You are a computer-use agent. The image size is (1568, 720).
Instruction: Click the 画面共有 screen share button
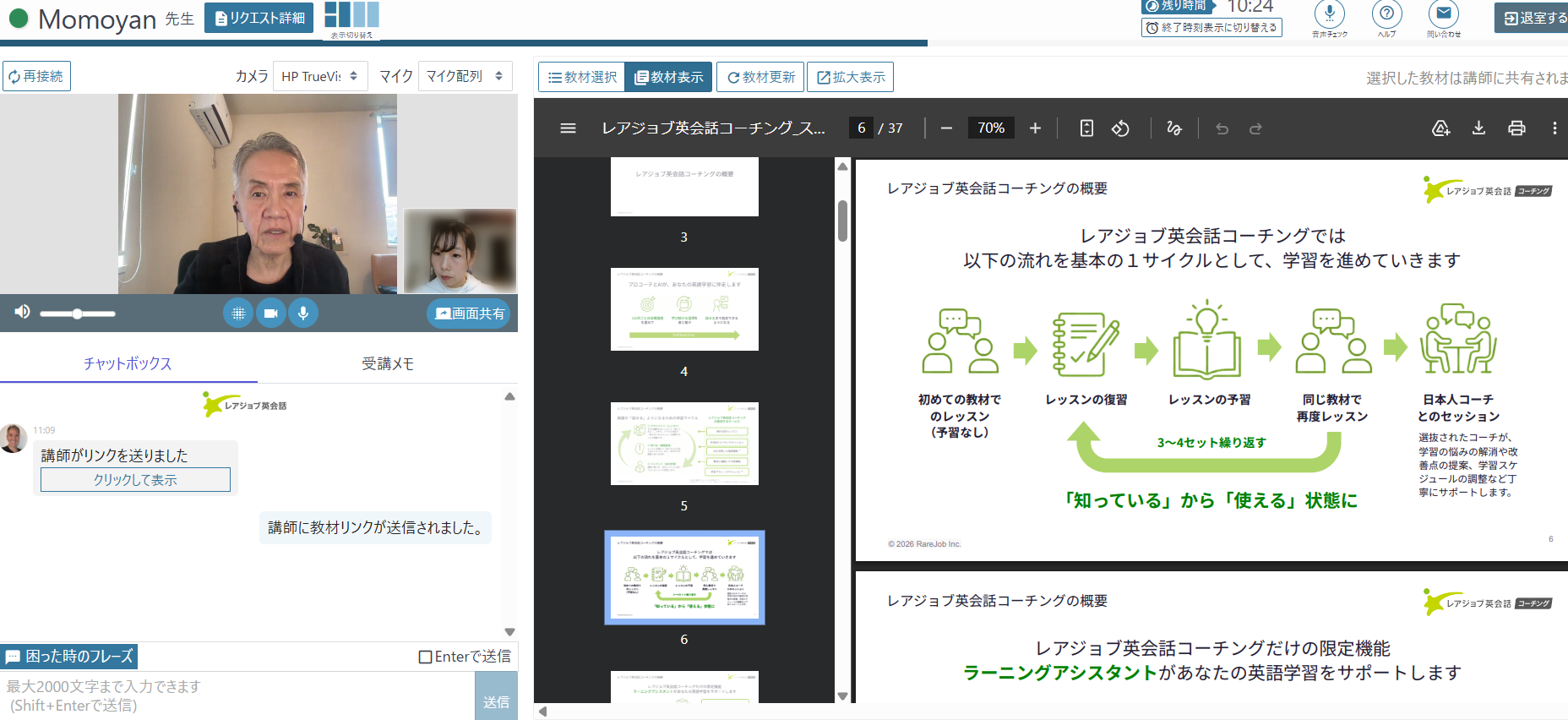click(469, 314)
